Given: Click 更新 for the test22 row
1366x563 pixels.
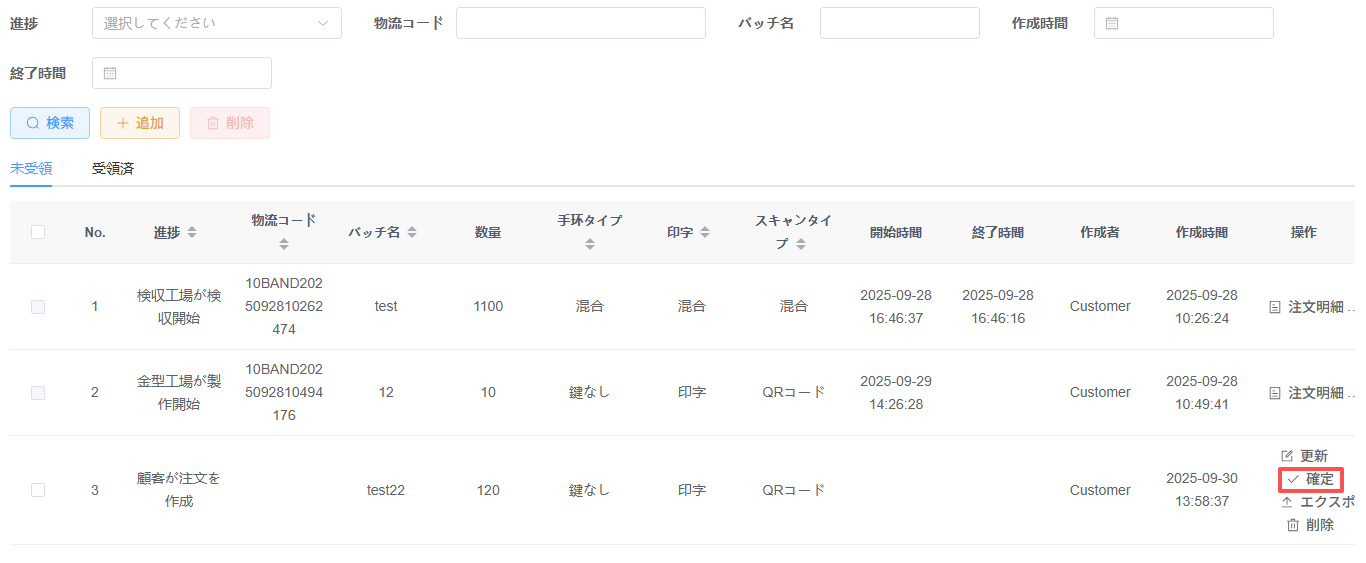Looking at the screenshot, I should pos(1305,455).
